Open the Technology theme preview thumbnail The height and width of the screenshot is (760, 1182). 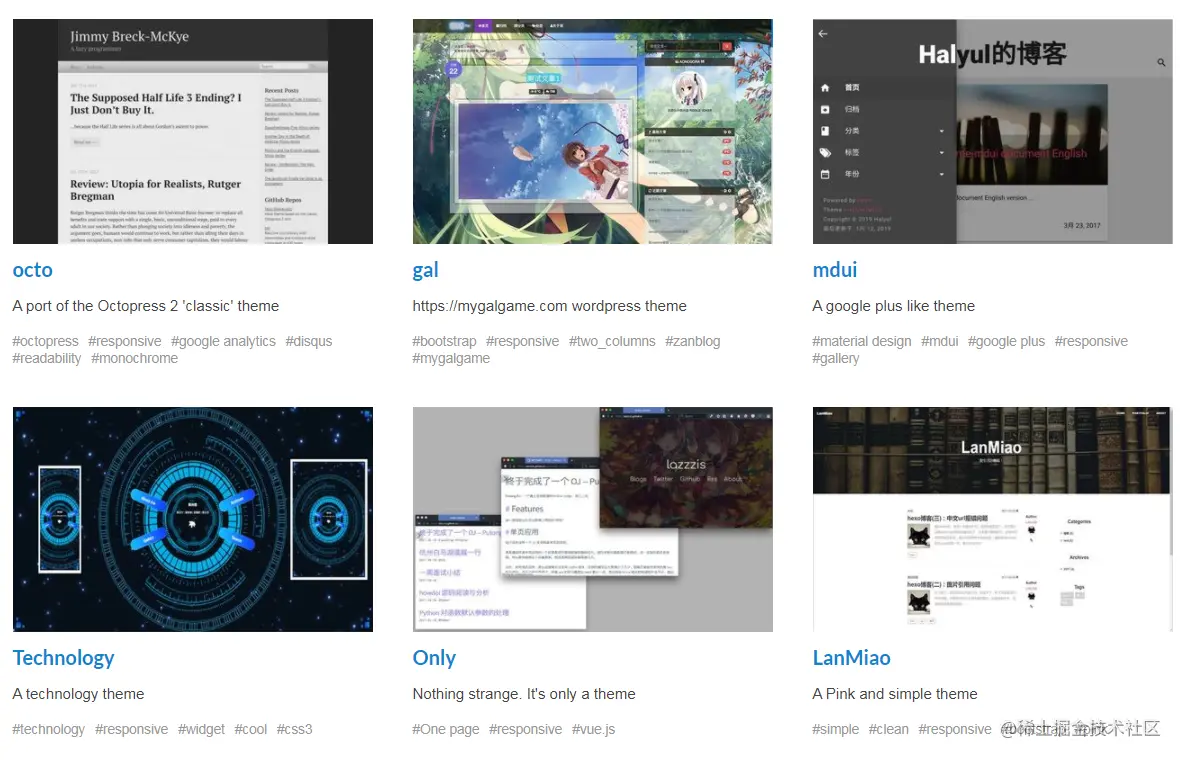tap(193, 519)
